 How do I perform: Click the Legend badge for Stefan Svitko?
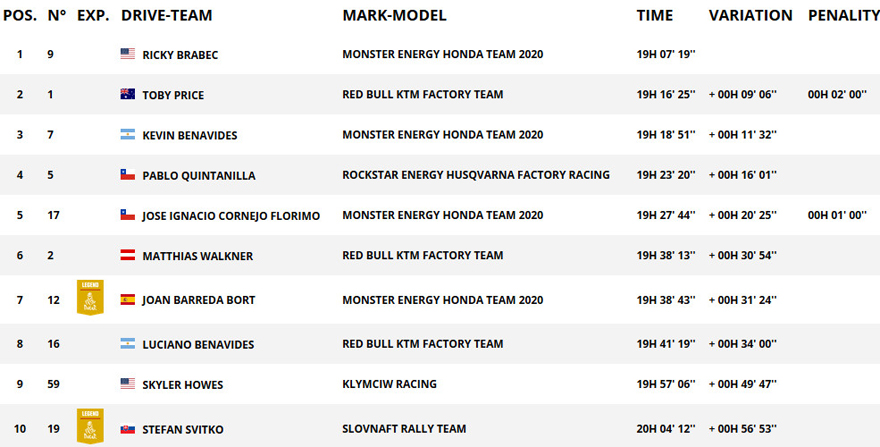point(90,426)
